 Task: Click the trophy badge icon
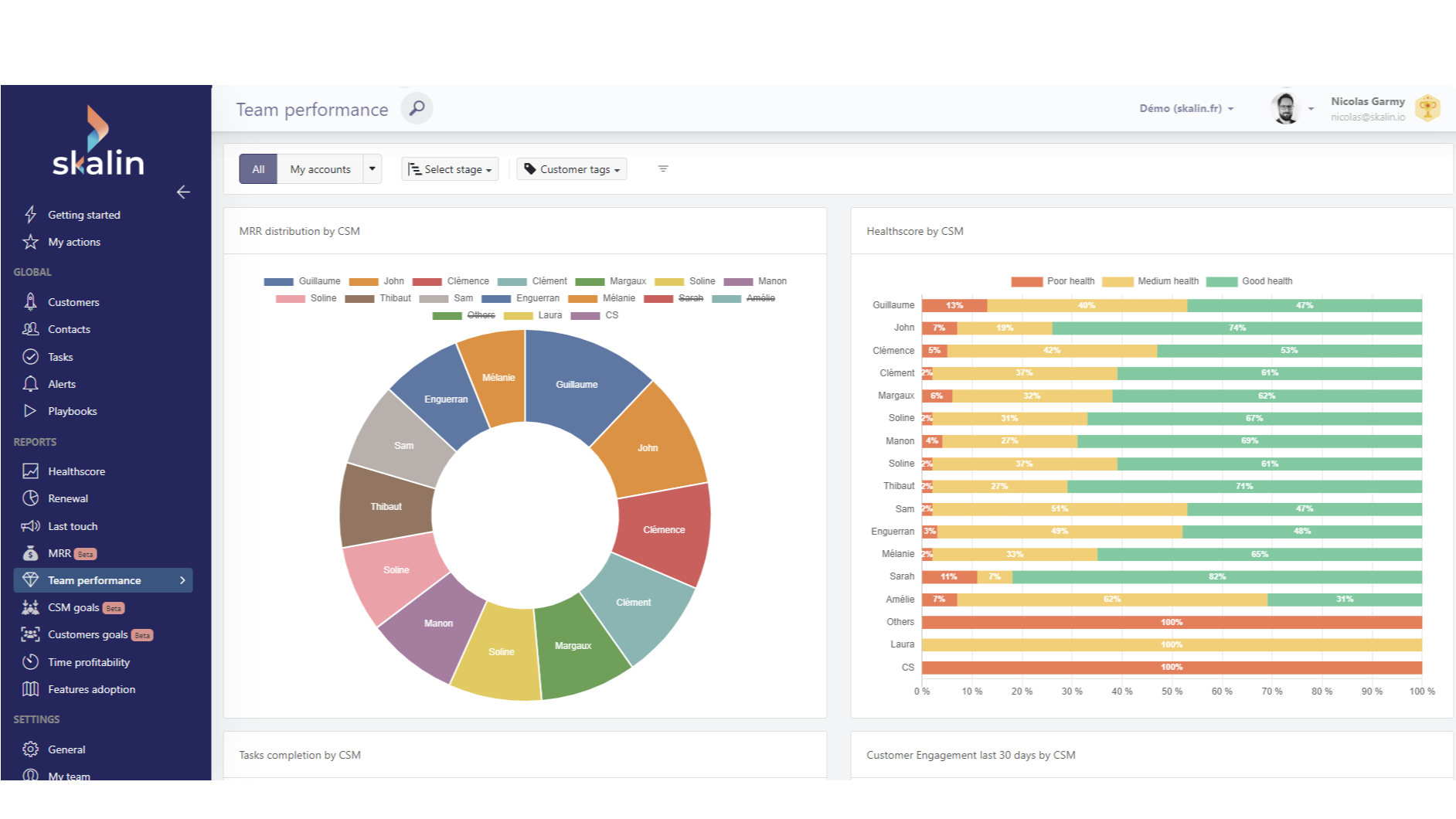point(1427,108)
